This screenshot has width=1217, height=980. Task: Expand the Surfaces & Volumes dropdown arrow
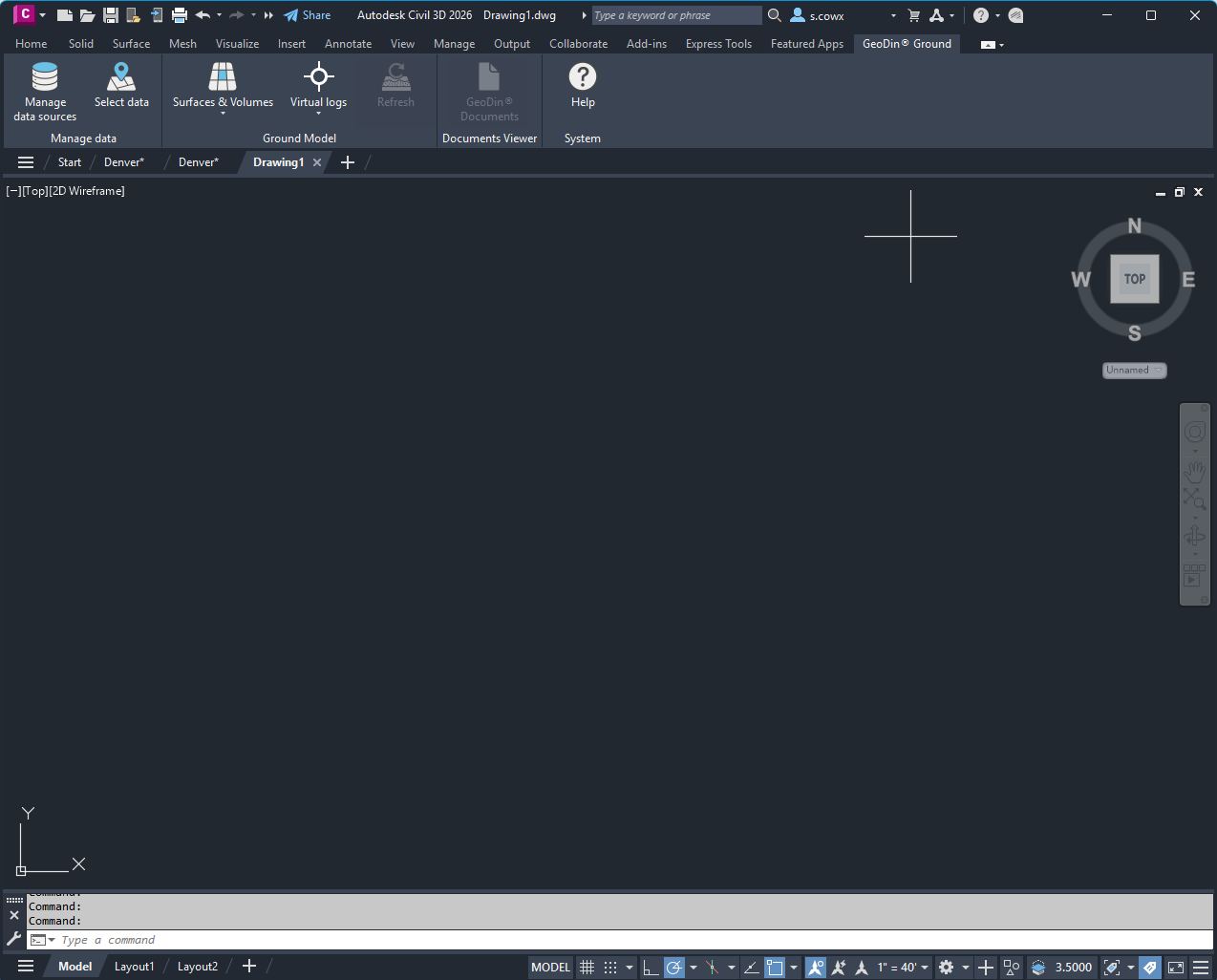tap(223, 114)
